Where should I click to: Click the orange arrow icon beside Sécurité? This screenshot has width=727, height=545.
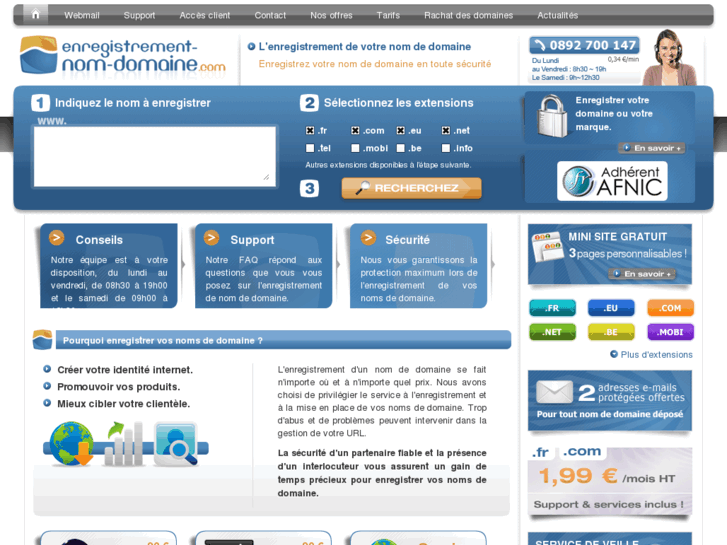tap(369, 238)
